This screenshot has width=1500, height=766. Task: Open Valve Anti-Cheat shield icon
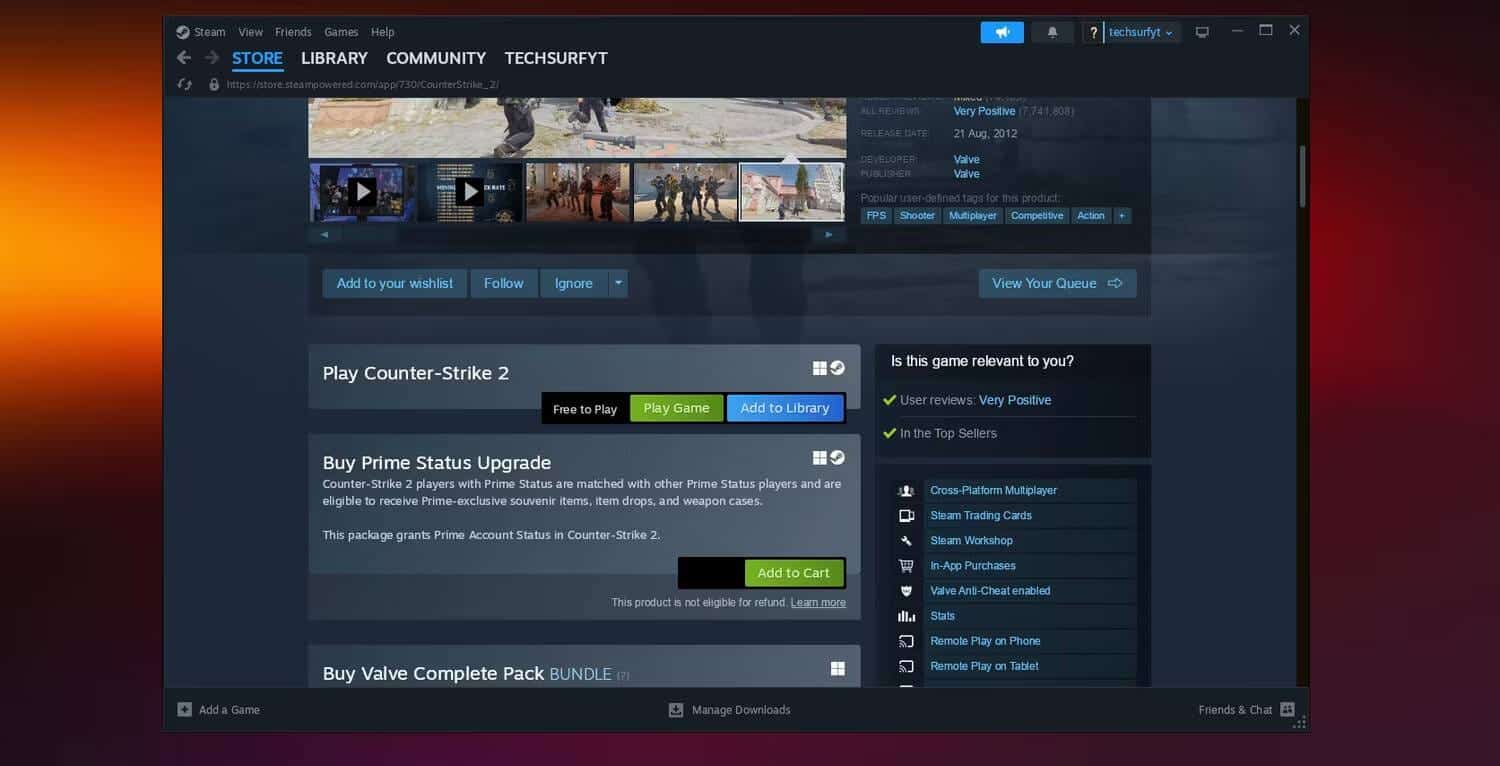point(907,590)
